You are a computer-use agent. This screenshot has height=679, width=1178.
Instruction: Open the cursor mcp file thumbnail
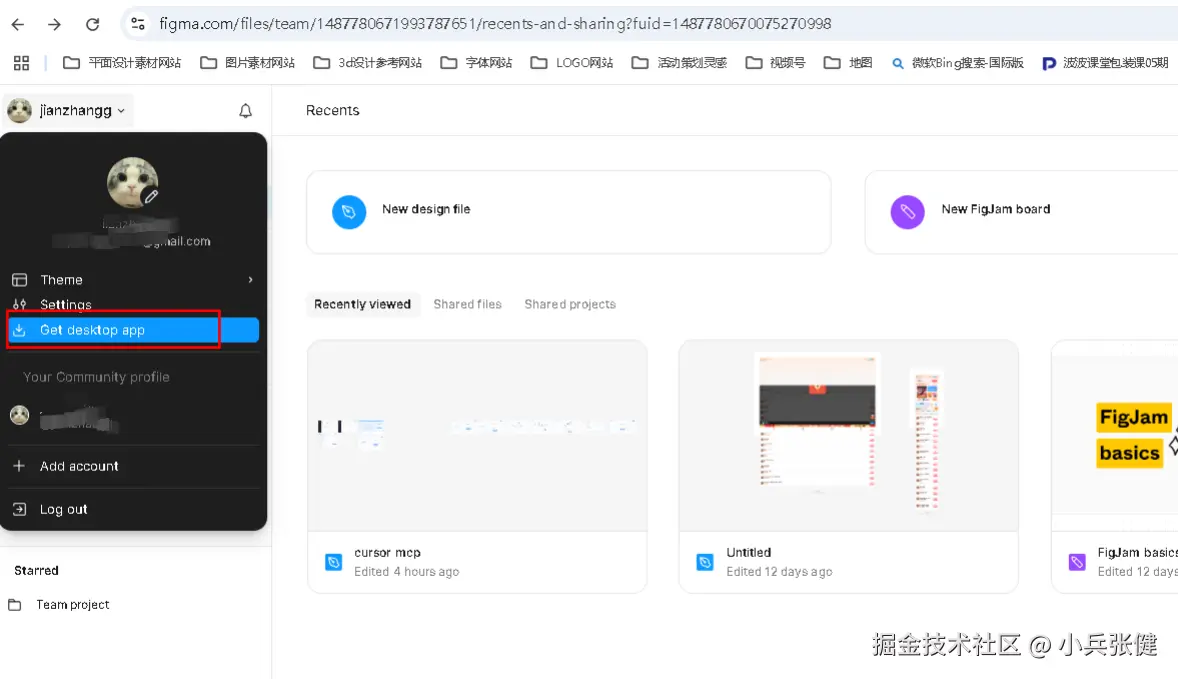[x=477, y=436]
